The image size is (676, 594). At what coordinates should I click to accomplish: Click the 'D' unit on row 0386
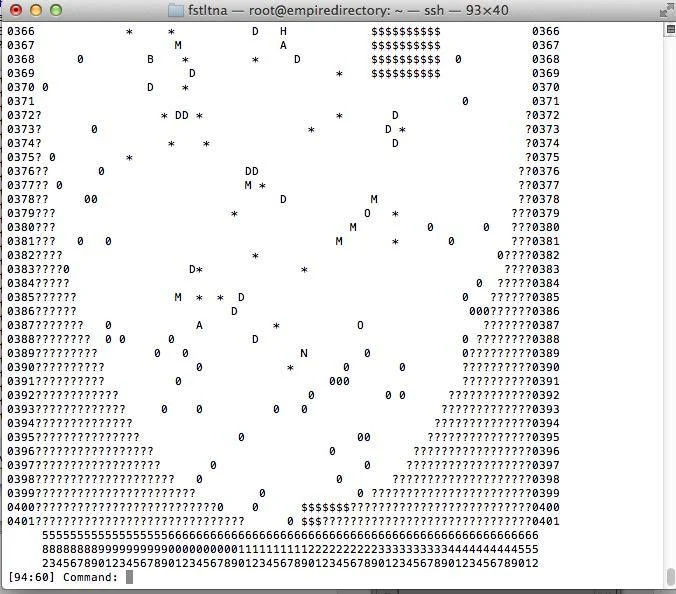click(234, 311)
